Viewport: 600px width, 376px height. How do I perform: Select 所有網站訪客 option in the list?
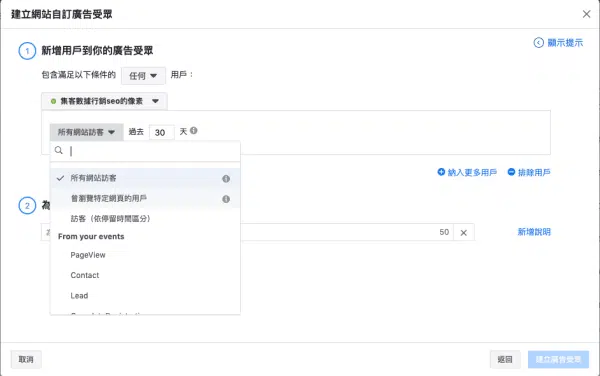(x=145, y=178)
